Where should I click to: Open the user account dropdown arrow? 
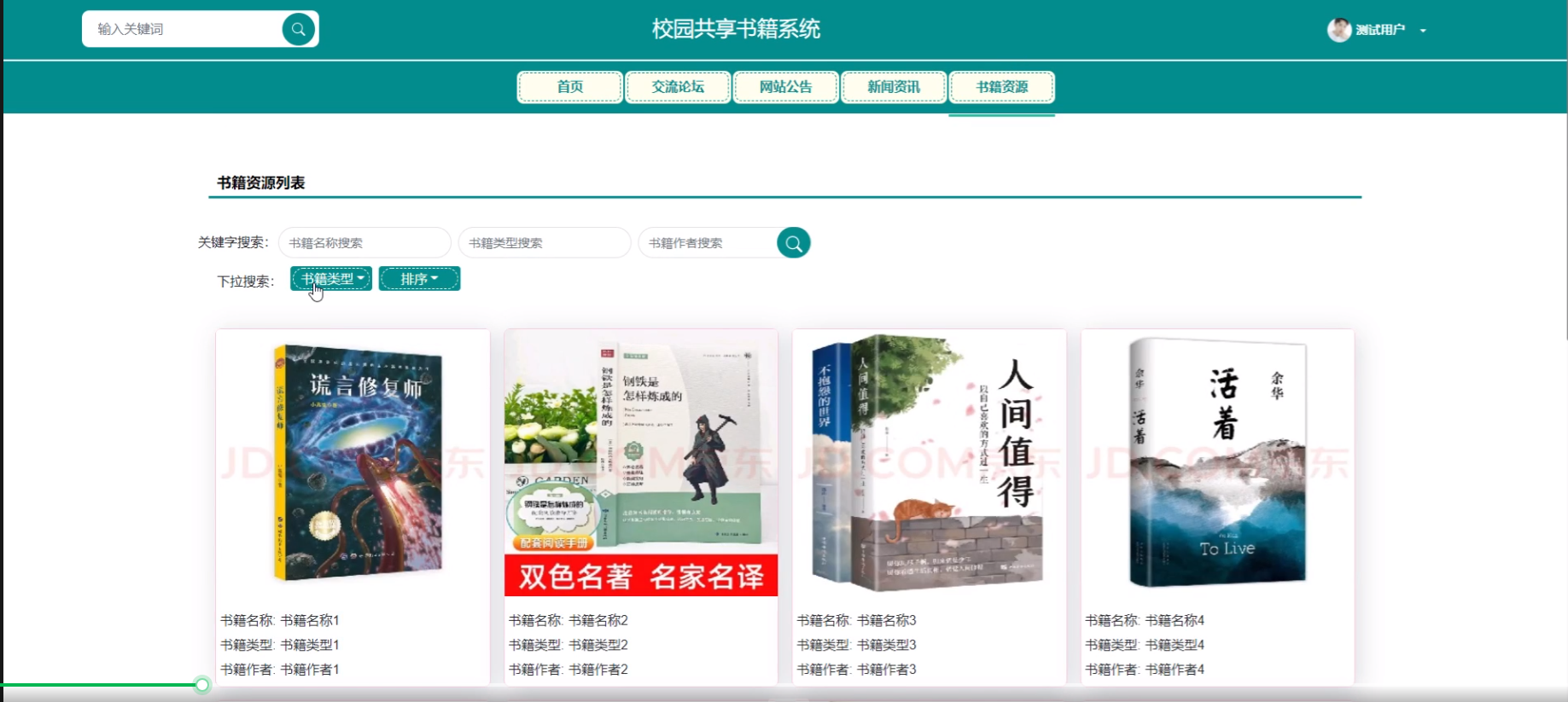coord(1423,31)
